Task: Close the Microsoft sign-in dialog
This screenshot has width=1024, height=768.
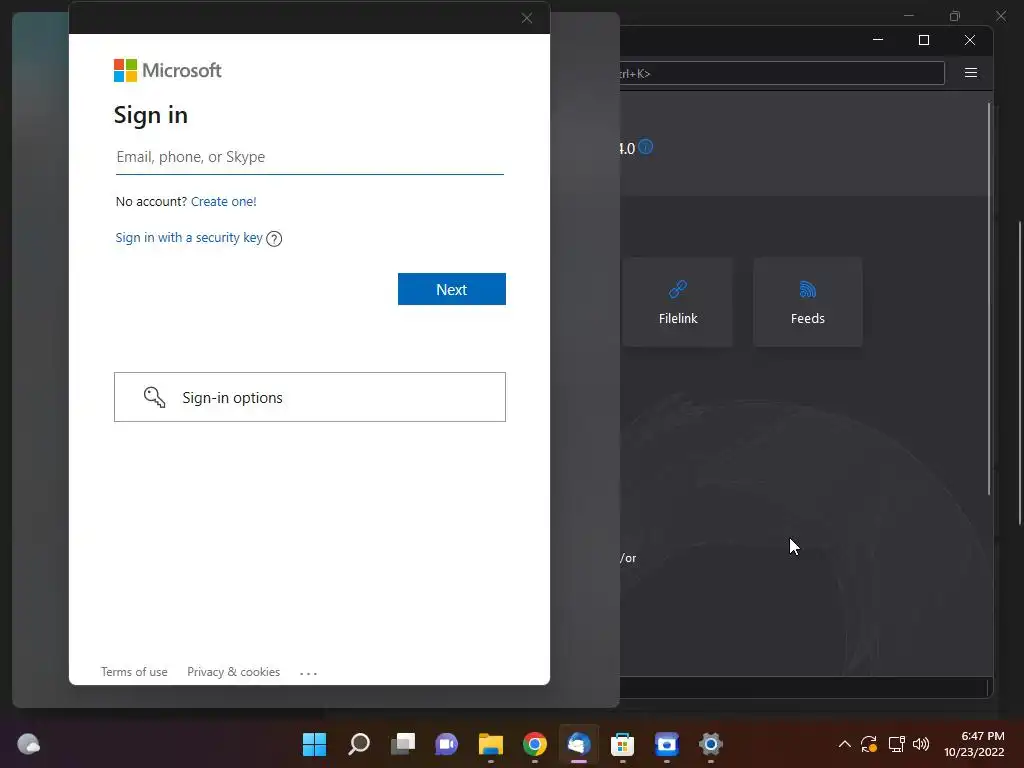Action: tap(527, 18)
